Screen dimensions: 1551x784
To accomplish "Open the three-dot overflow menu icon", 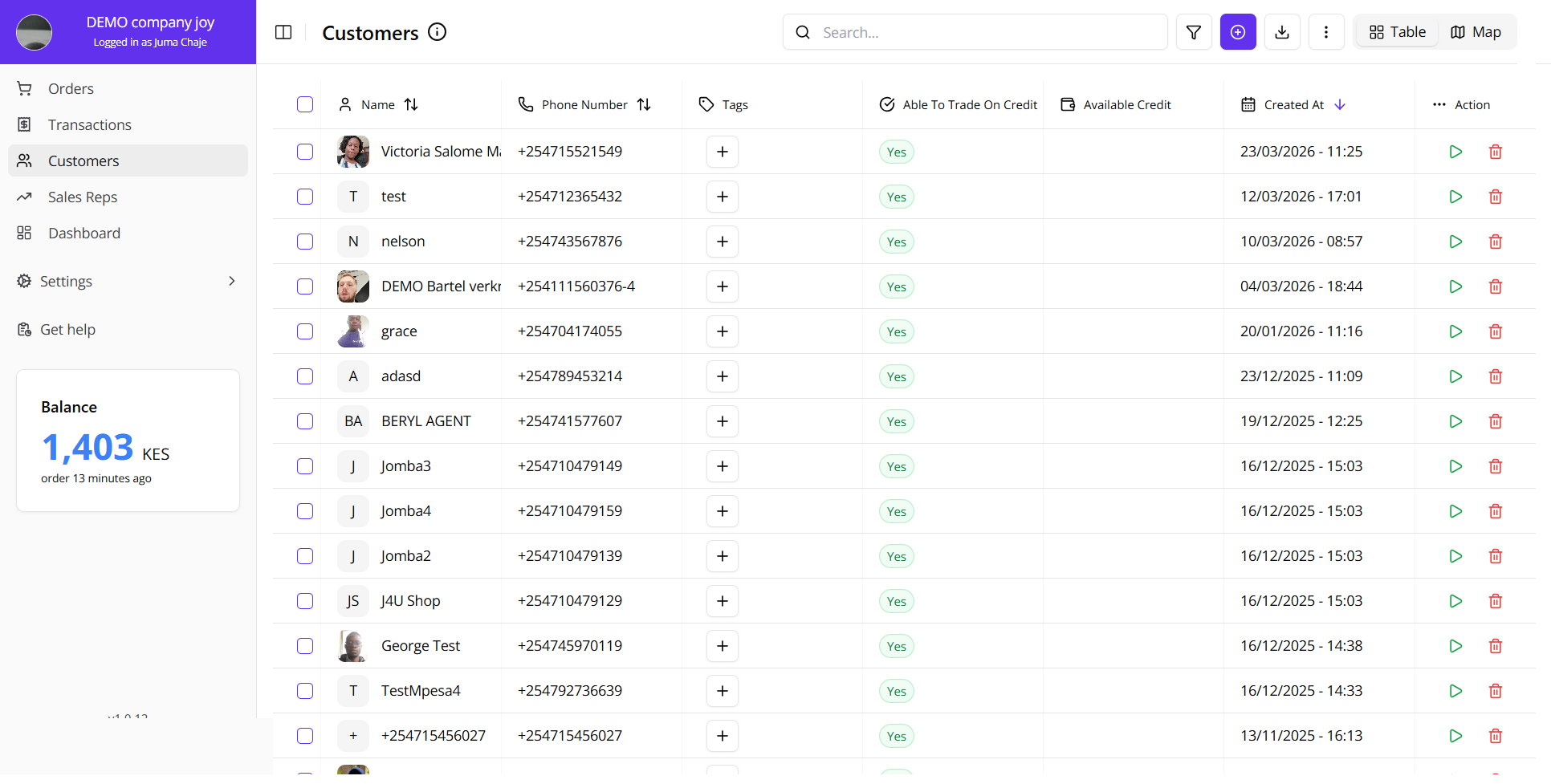I will (1326, 32).
